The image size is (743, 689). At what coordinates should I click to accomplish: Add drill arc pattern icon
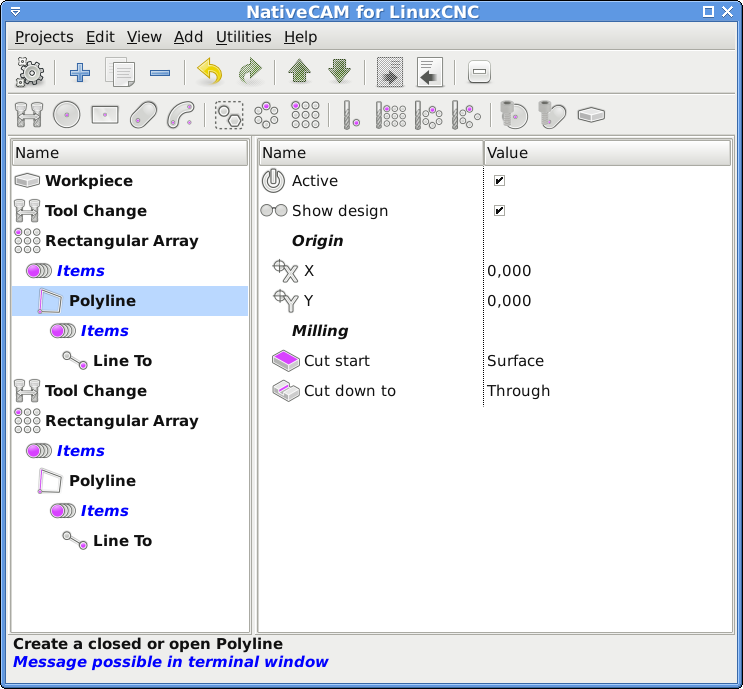(x=466, y=115)
